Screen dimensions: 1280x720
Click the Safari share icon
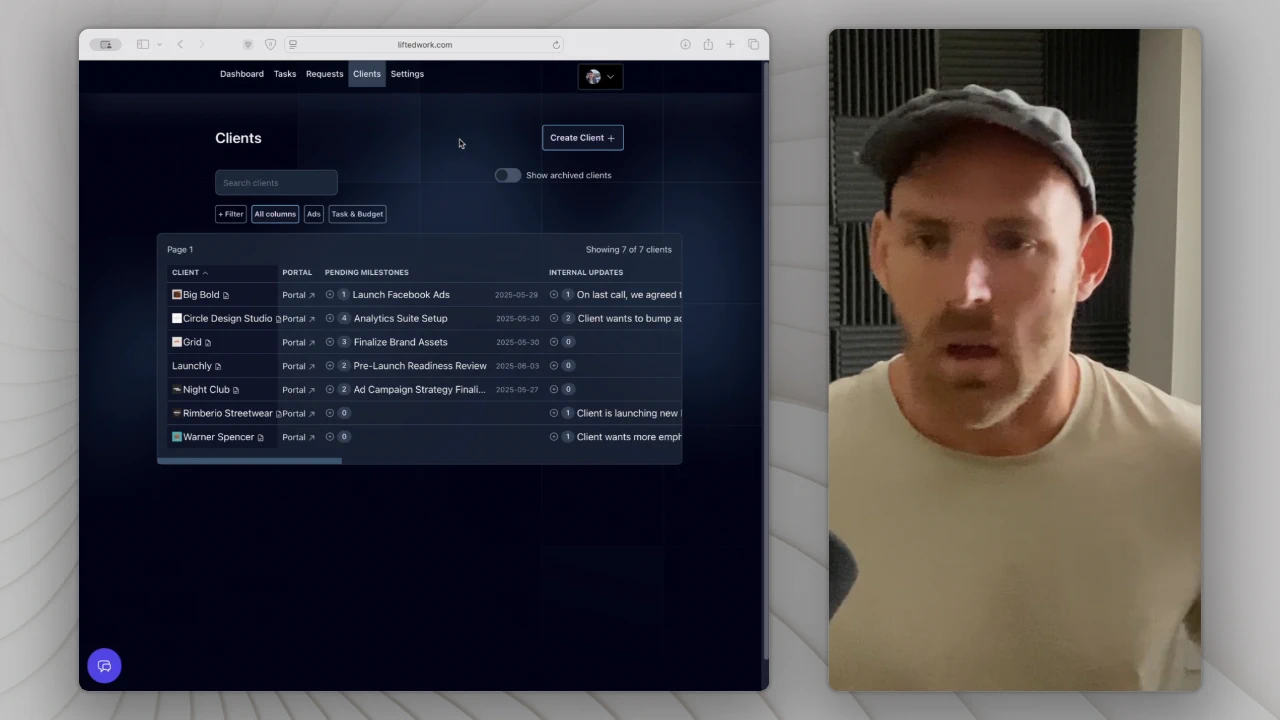(708, 44)
